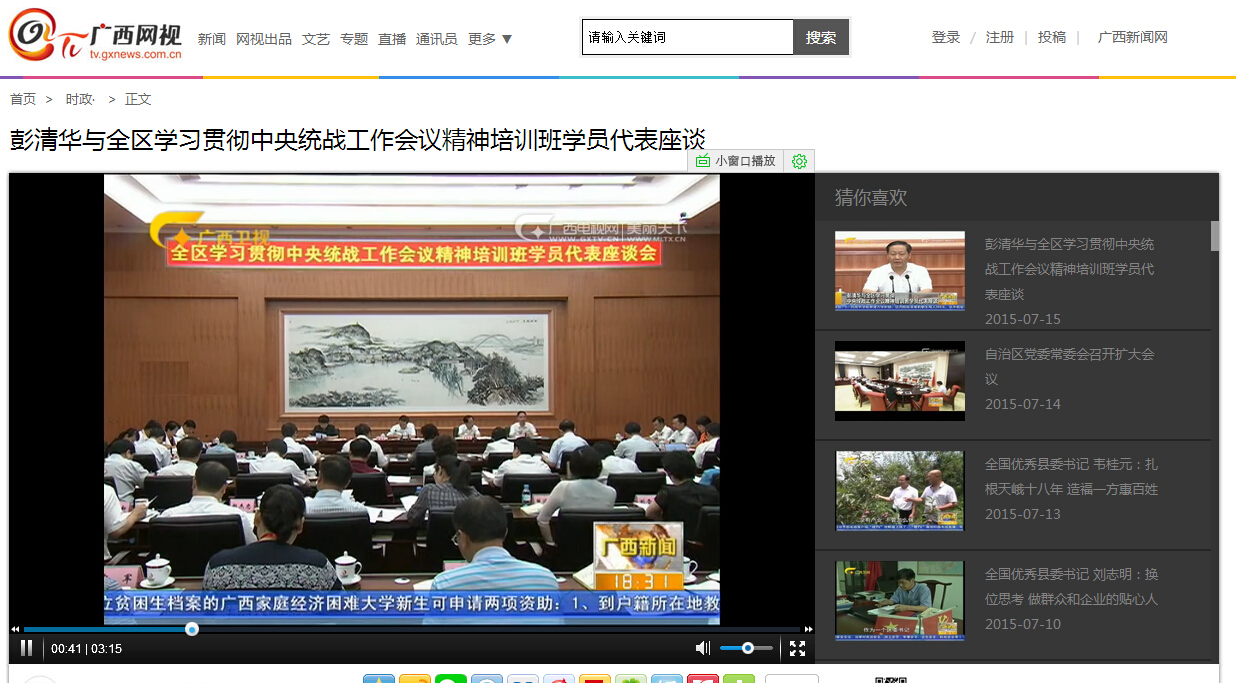Open the 直播 live page
Image resolution: width=1236 pixels, height=683 pixels.
tap(392, 39)
